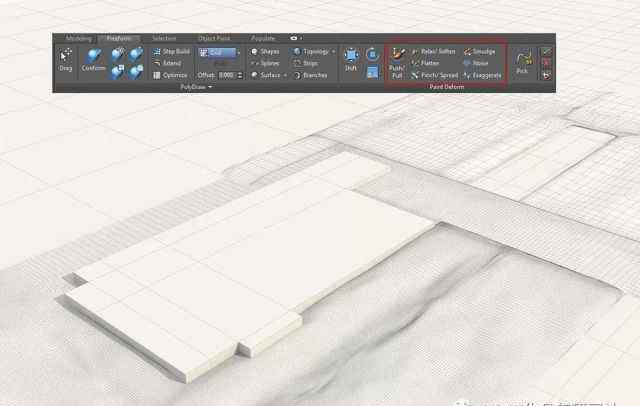Activate the Flatten brush

pyautogui.click(x=425, y=63)
